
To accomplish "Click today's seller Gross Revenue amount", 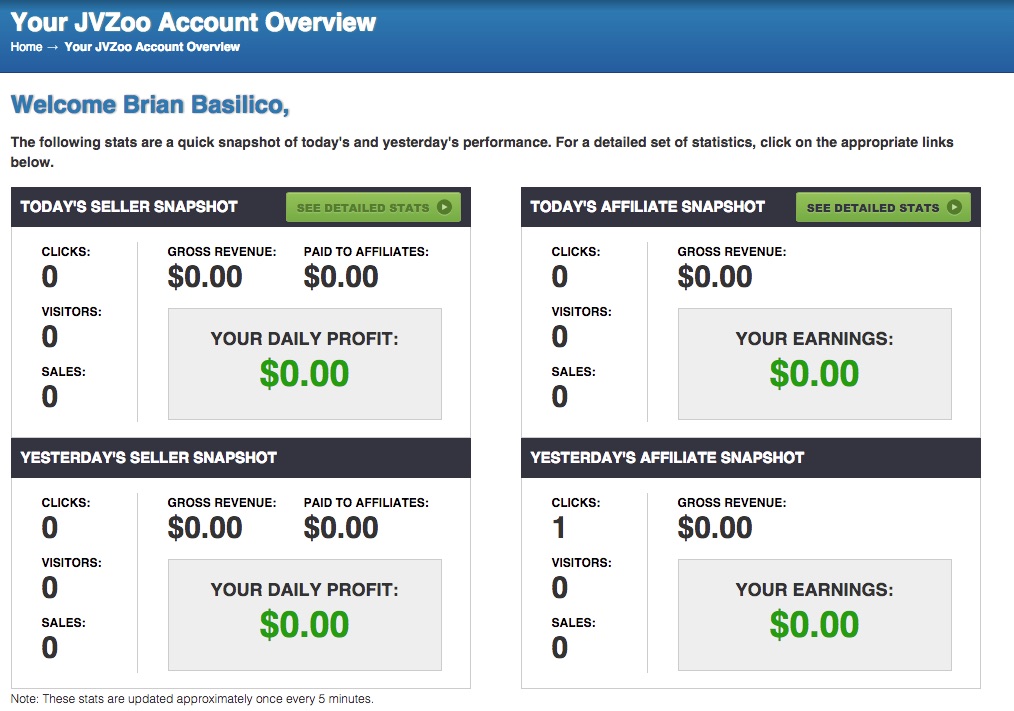I will [205, 277].
